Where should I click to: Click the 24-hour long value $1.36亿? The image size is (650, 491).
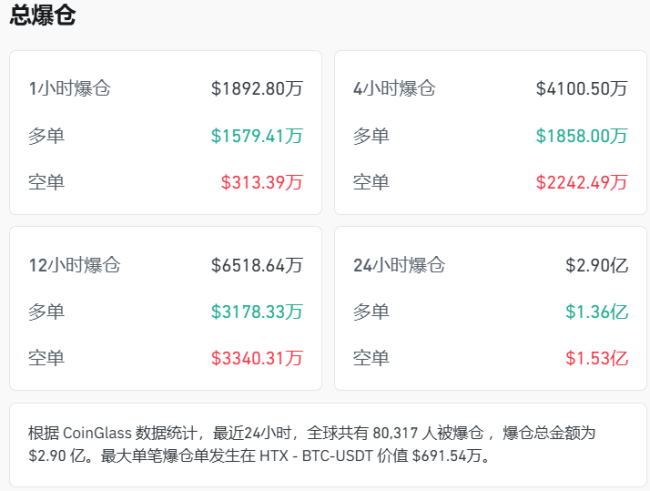(597, 311)
